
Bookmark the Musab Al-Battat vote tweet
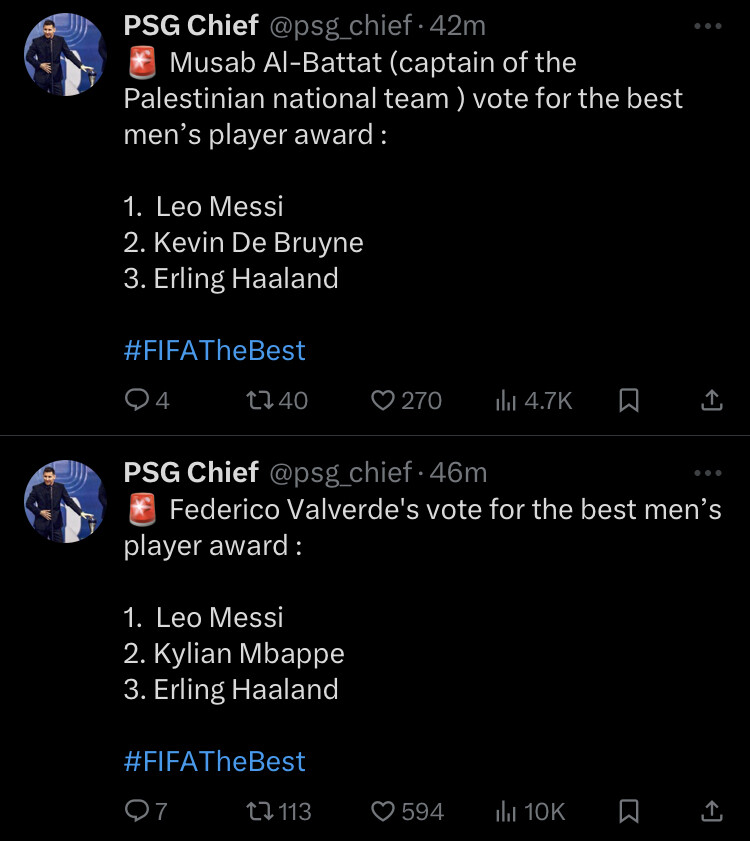(x=629, y=400)
